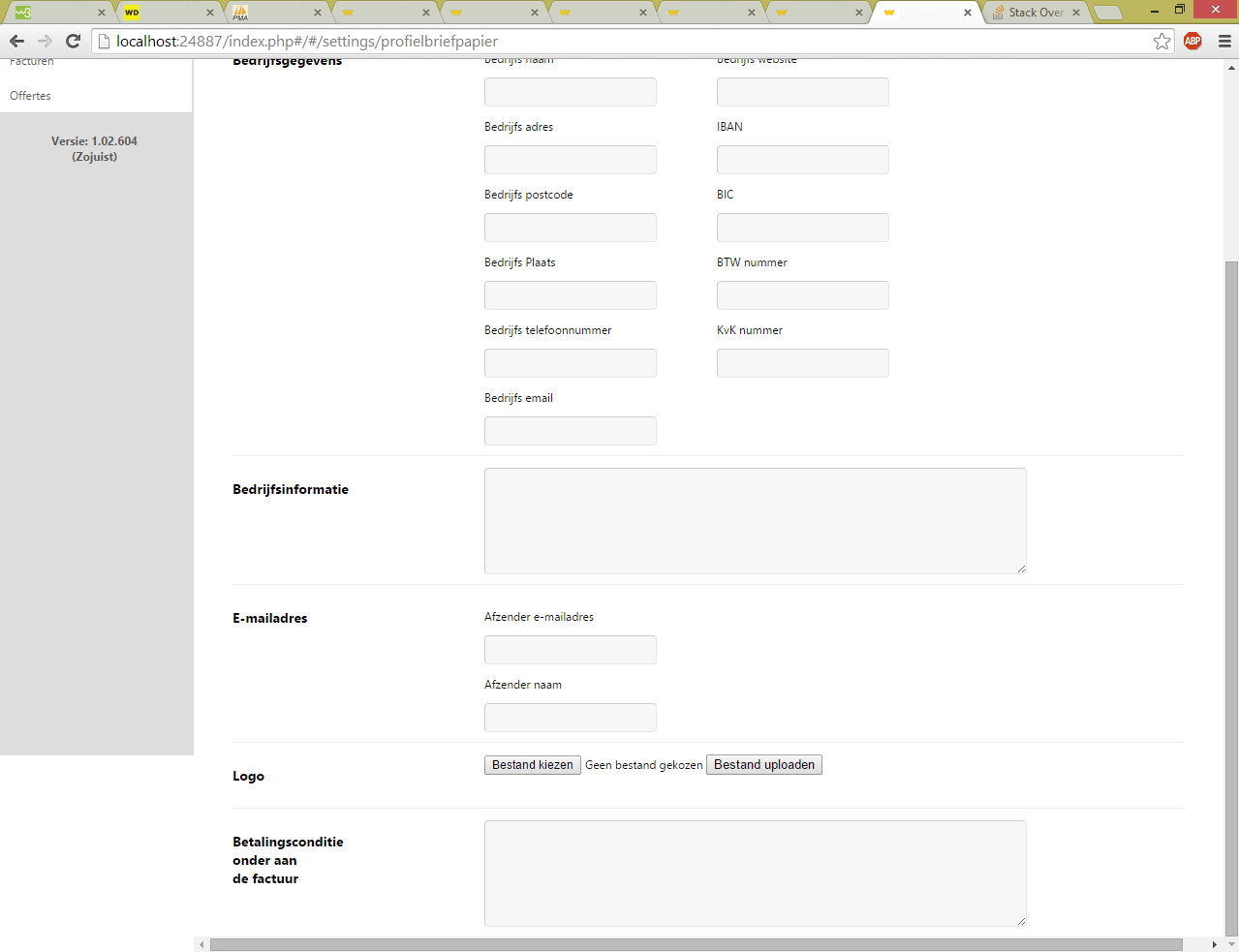Switch to the WD favicon tab

(168, 13)
